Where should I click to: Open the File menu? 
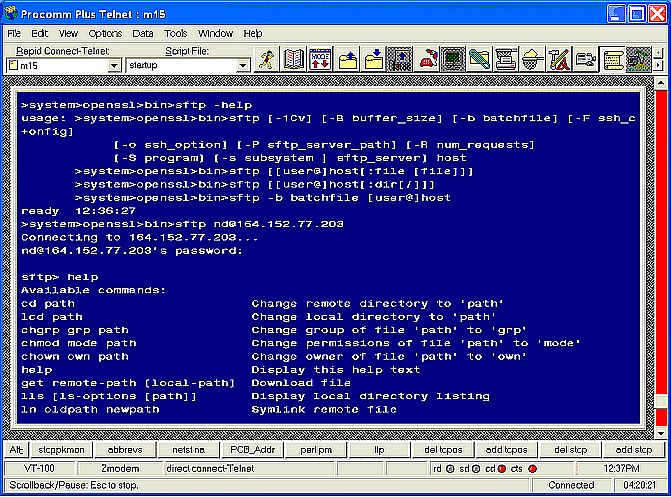[x=14, y=33]
